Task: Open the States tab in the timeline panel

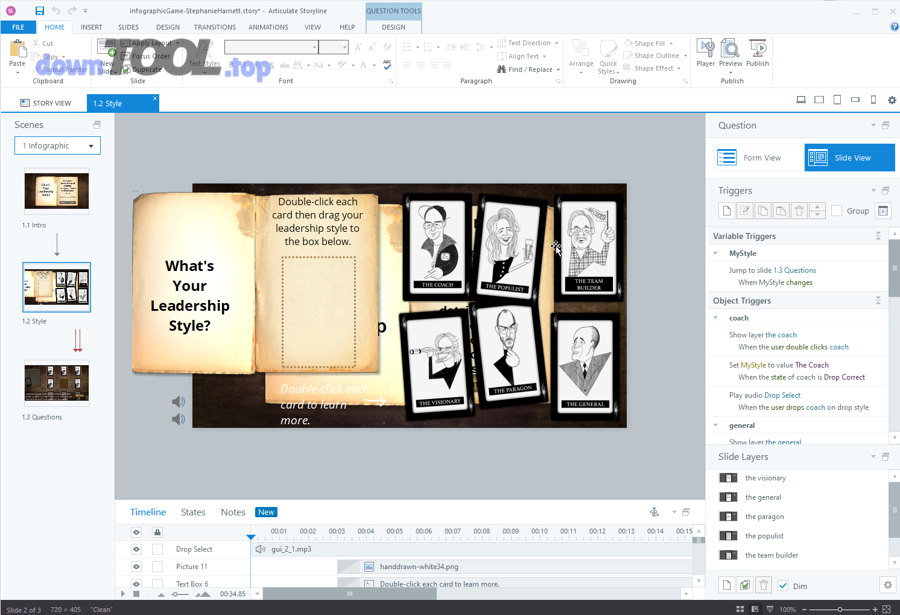Action: [193, 512]
